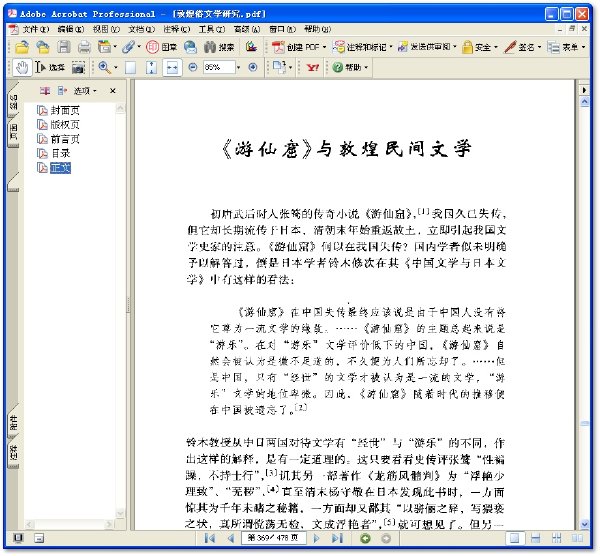Click the page number field 第369/478页
The height and width of the screenshot is (556, 600).
pos(273,538)
